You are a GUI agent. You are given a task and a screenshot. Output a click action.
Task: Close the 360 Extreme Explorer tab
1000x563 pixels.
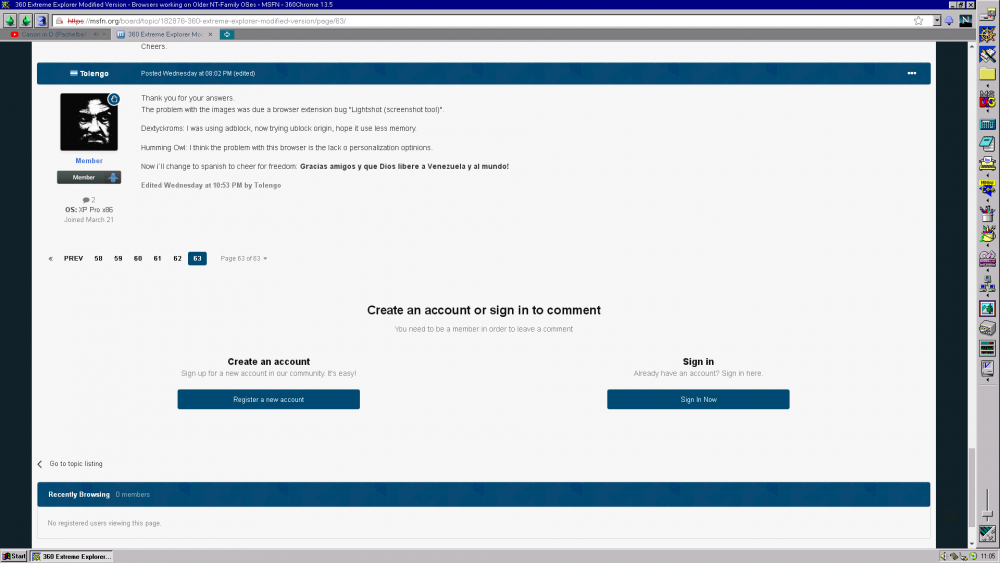tap(210, 34)
